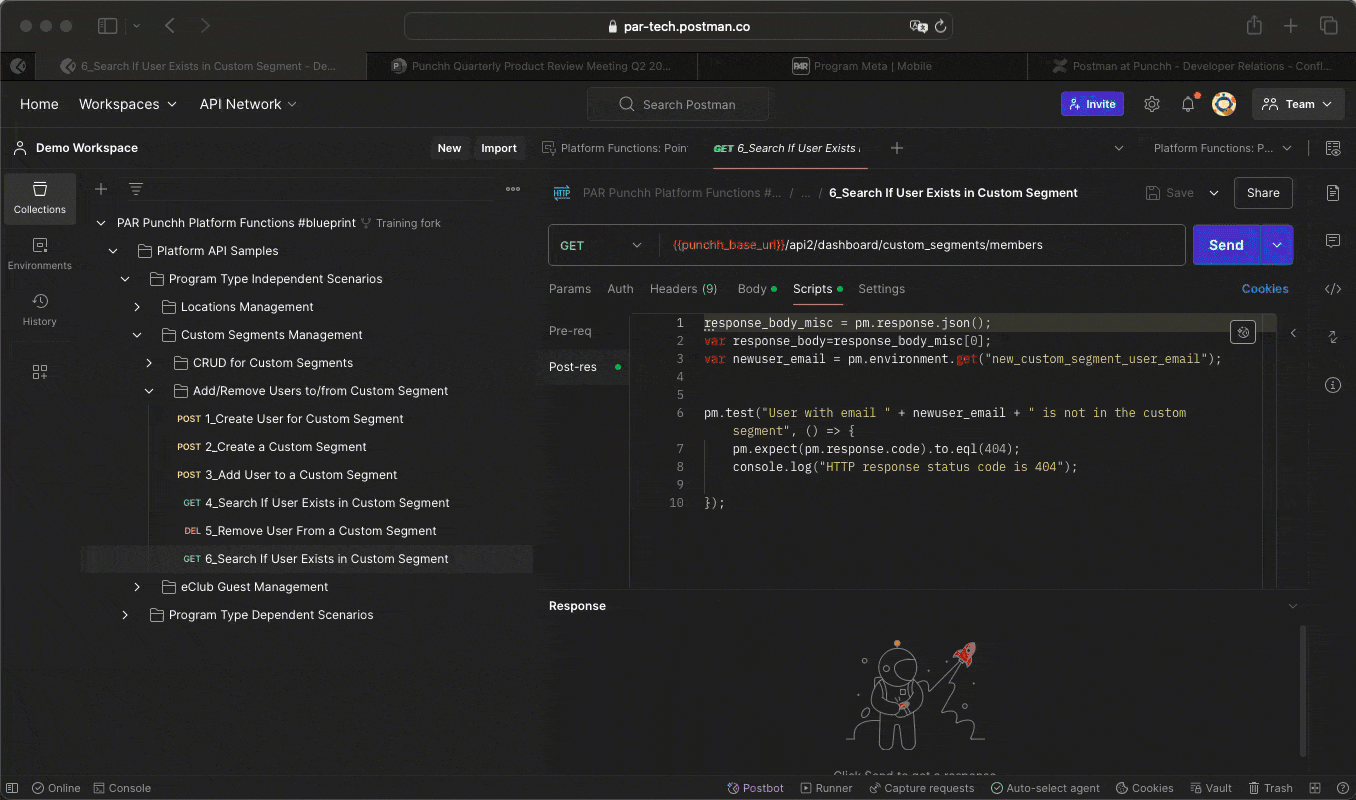
Task: Select the Pre-req script tab
Action: point(570,331)
